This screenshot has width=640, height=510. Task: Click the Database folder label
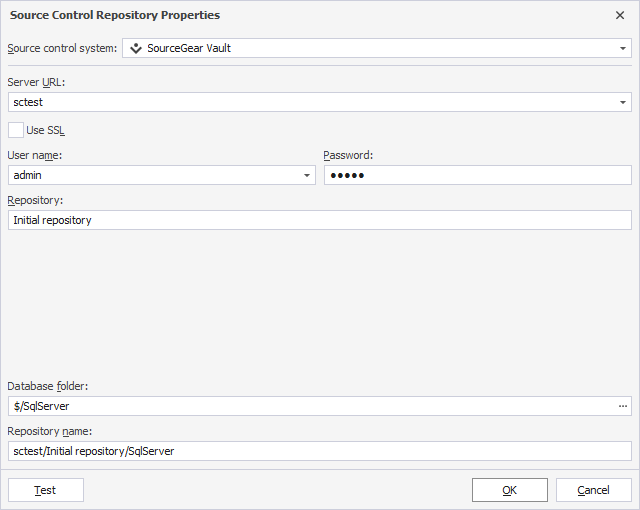48,386
